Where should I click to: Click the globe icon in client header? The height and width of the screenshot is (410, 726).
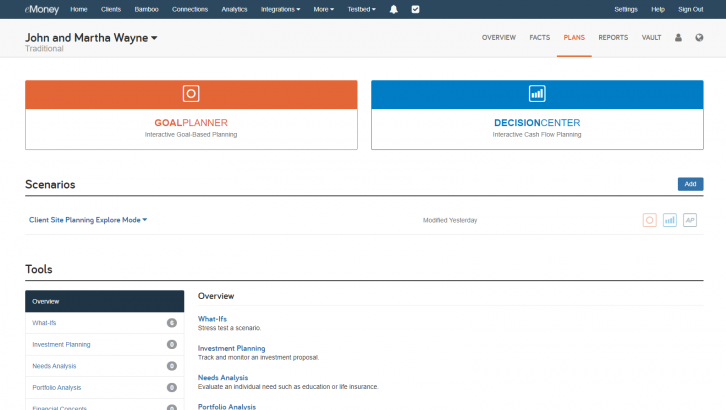coord(699,37)
